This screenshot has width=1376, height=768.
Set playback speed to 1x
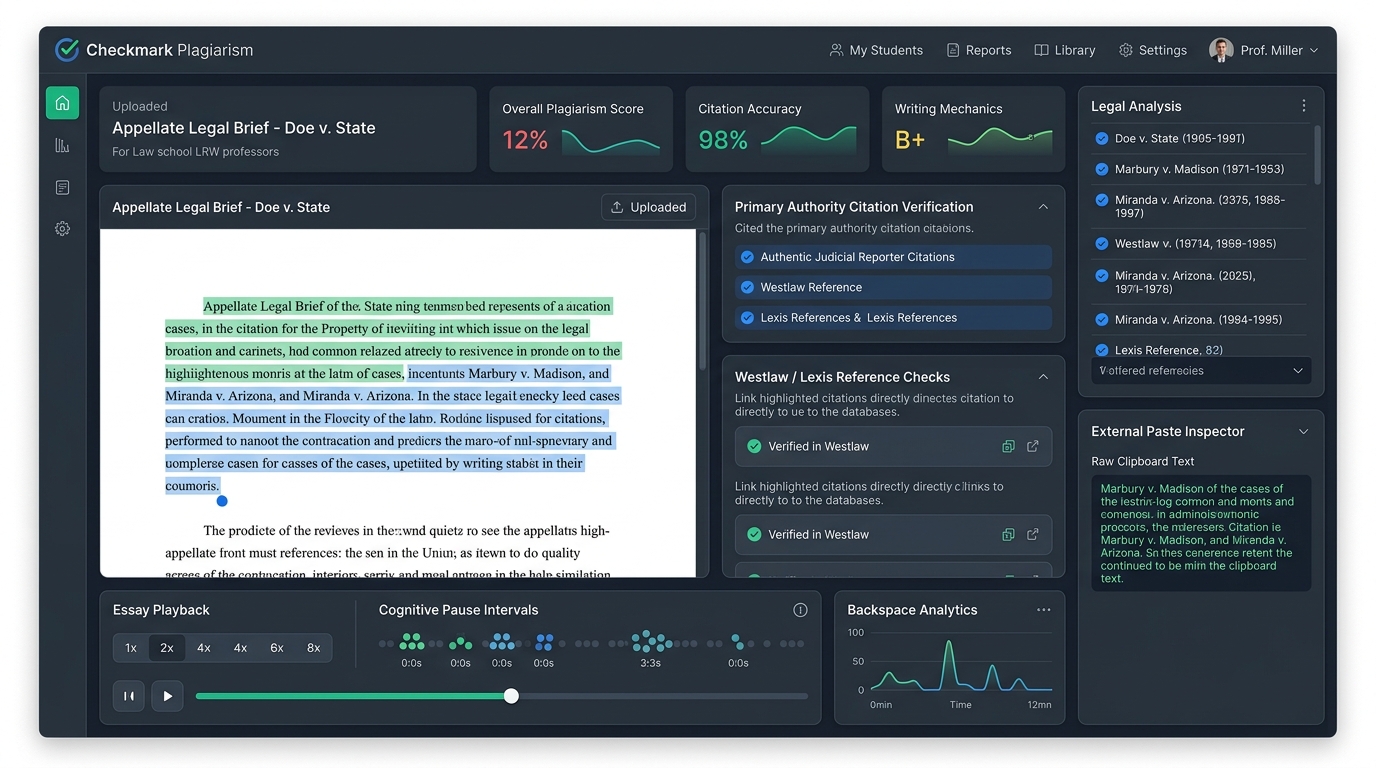click(x=131, y=648)
